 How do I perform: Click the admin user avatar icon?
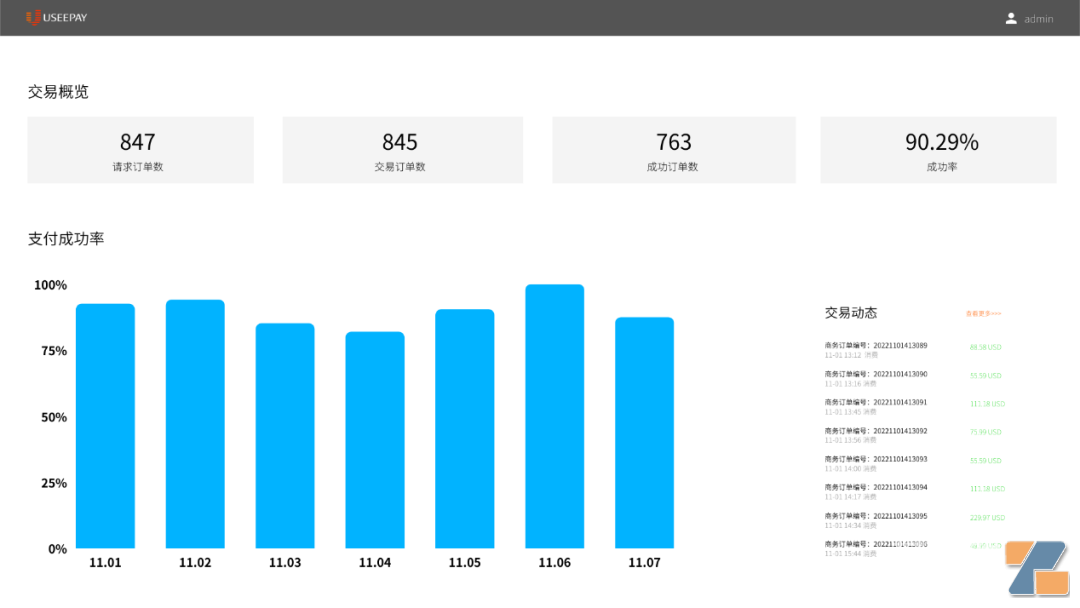(x=1011, y=18)
